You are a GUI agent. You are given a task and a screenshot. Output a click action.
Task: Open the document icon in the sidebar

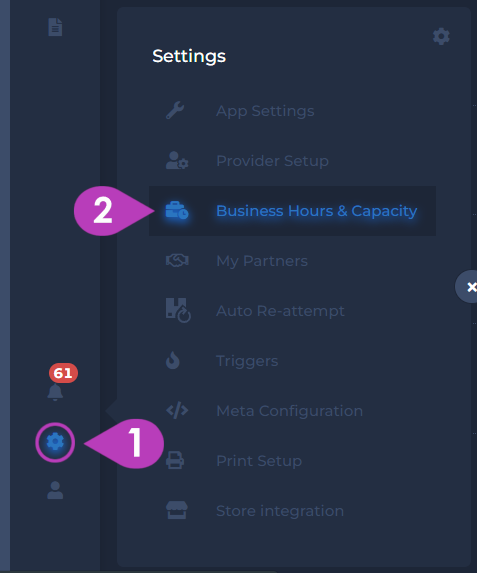pyautogui.click(x=55, y=27)
